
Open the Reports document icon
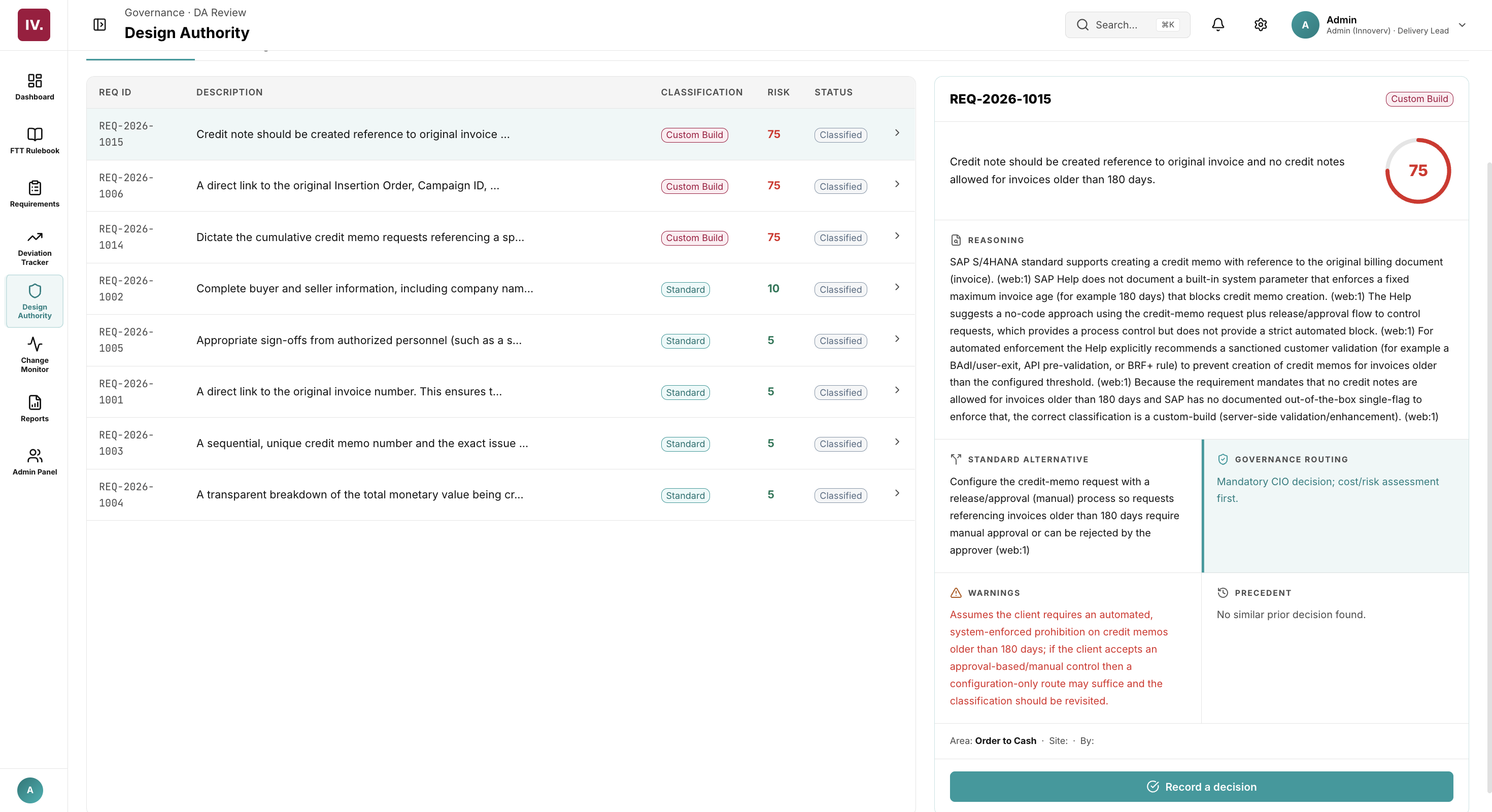35,402
